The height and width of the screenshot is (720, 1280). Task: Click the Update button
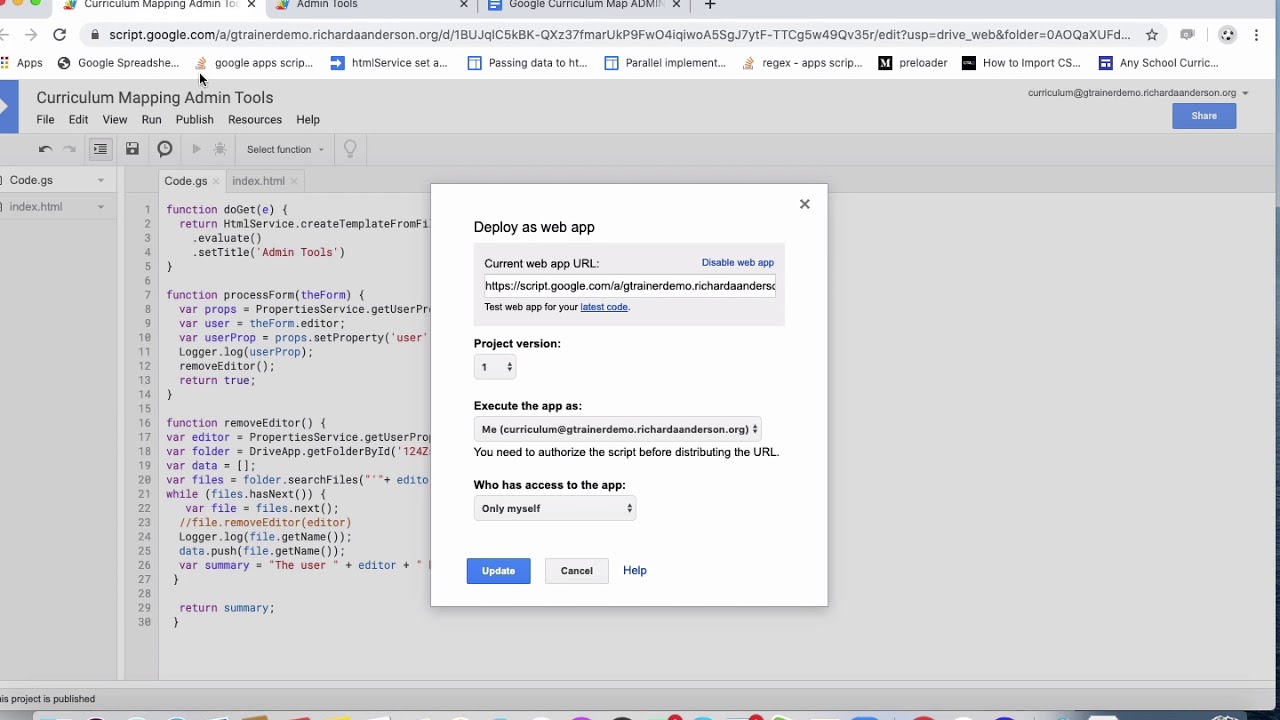498,571
